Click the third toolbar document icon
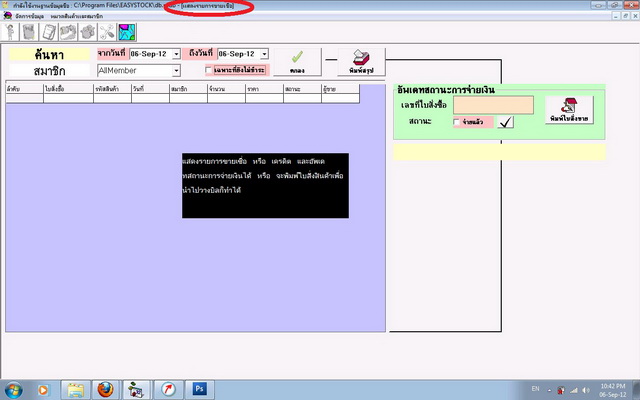The width and height of the screenshot is (640, 400). pos(46,31)
